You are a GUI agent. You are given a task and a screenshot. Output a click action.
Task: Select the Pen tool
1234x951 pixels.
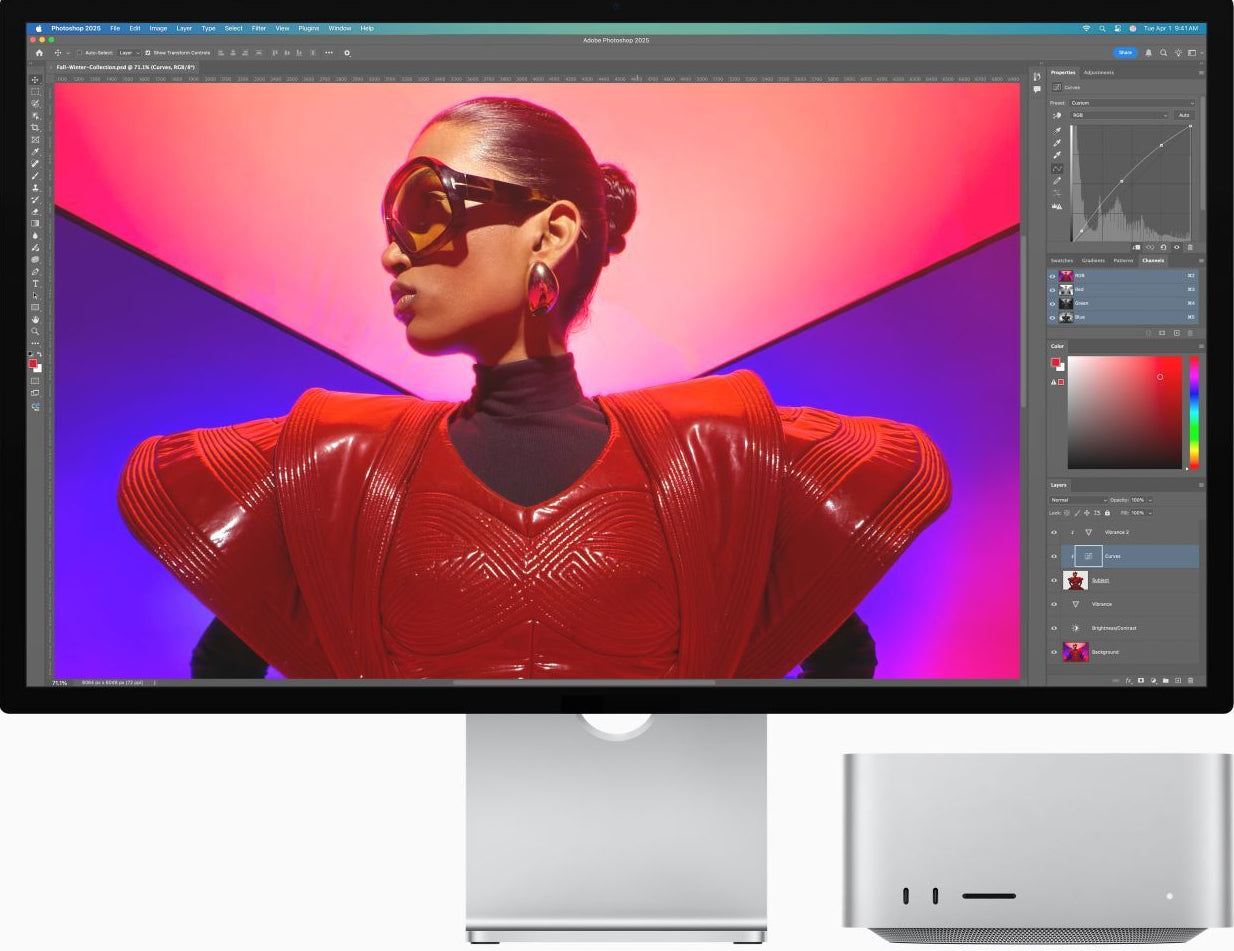tap(35, 271)
